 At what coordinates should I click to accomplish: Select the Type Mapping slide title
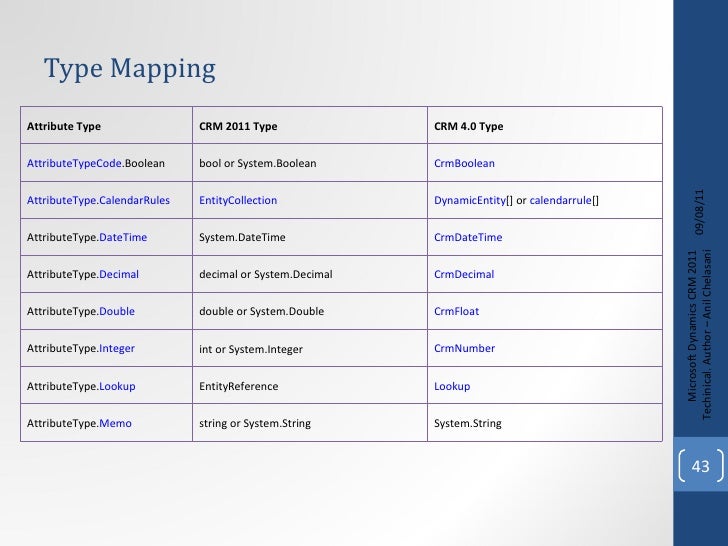130,69
